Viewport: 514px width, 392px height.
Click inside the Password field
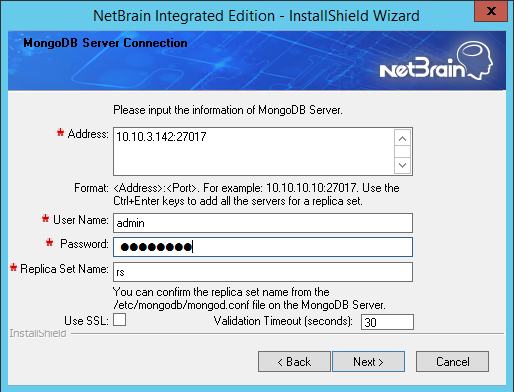(x=263, y=247)
